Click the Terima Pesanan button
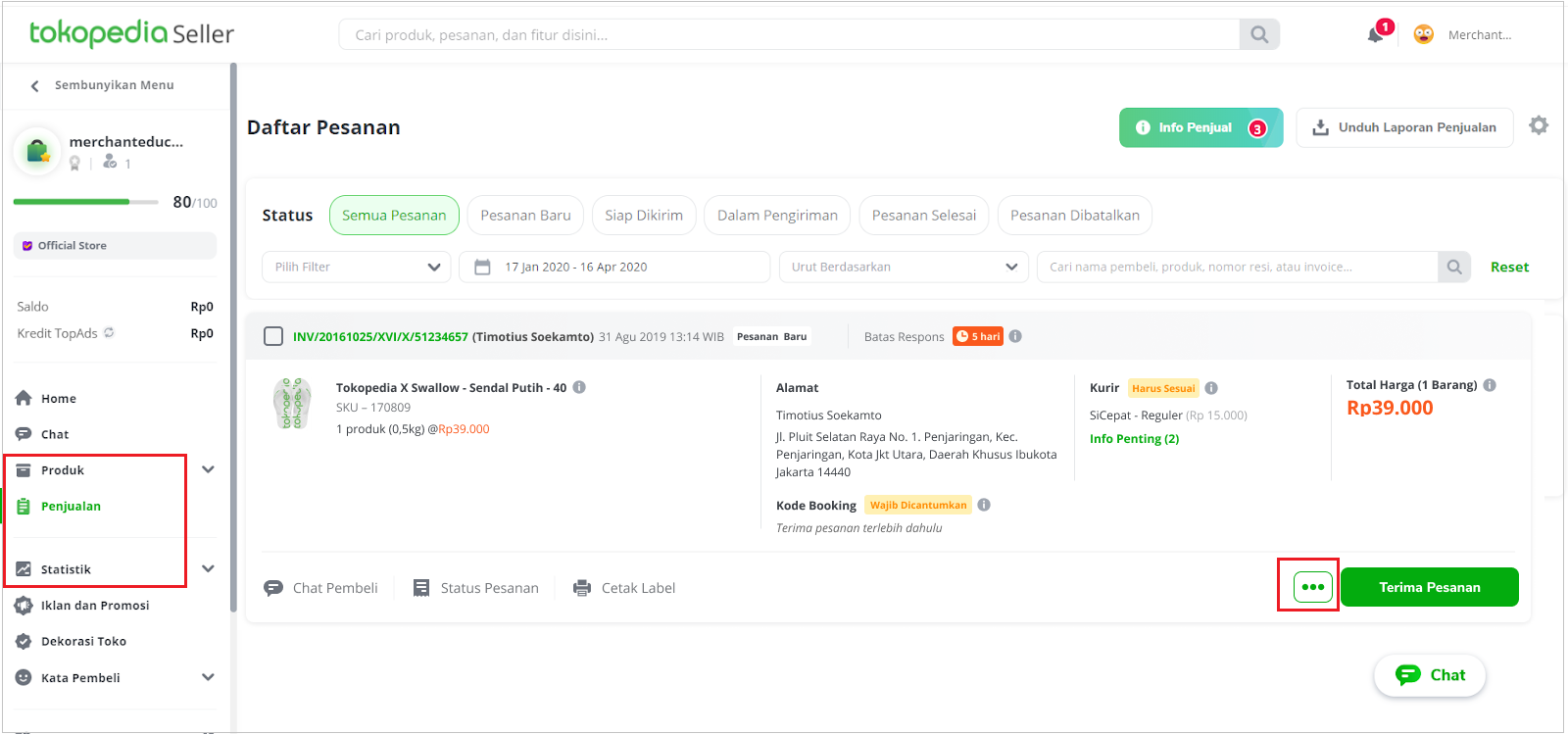The image size is (1568, 734). 1430,587
